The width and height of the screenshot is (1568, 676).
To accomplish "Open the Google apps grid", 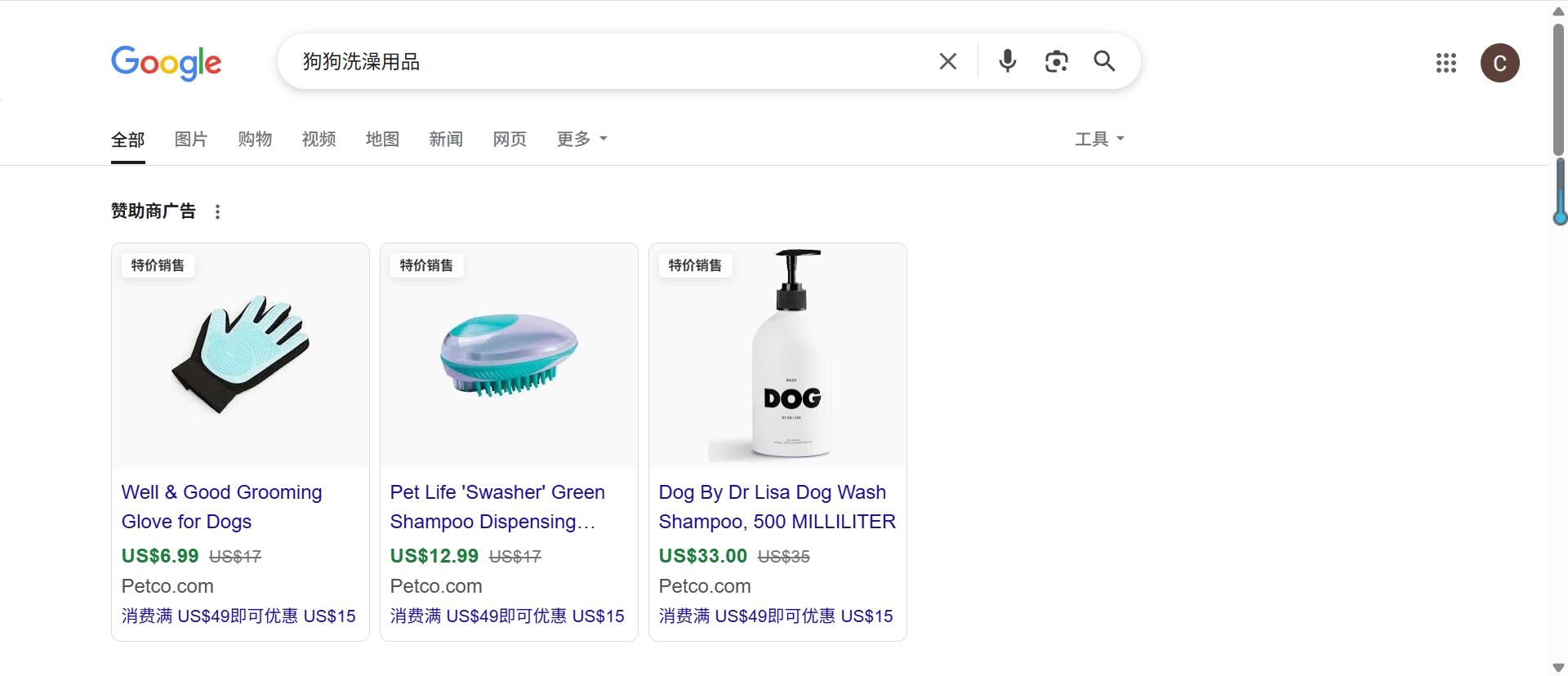I will coord(1445,63).
